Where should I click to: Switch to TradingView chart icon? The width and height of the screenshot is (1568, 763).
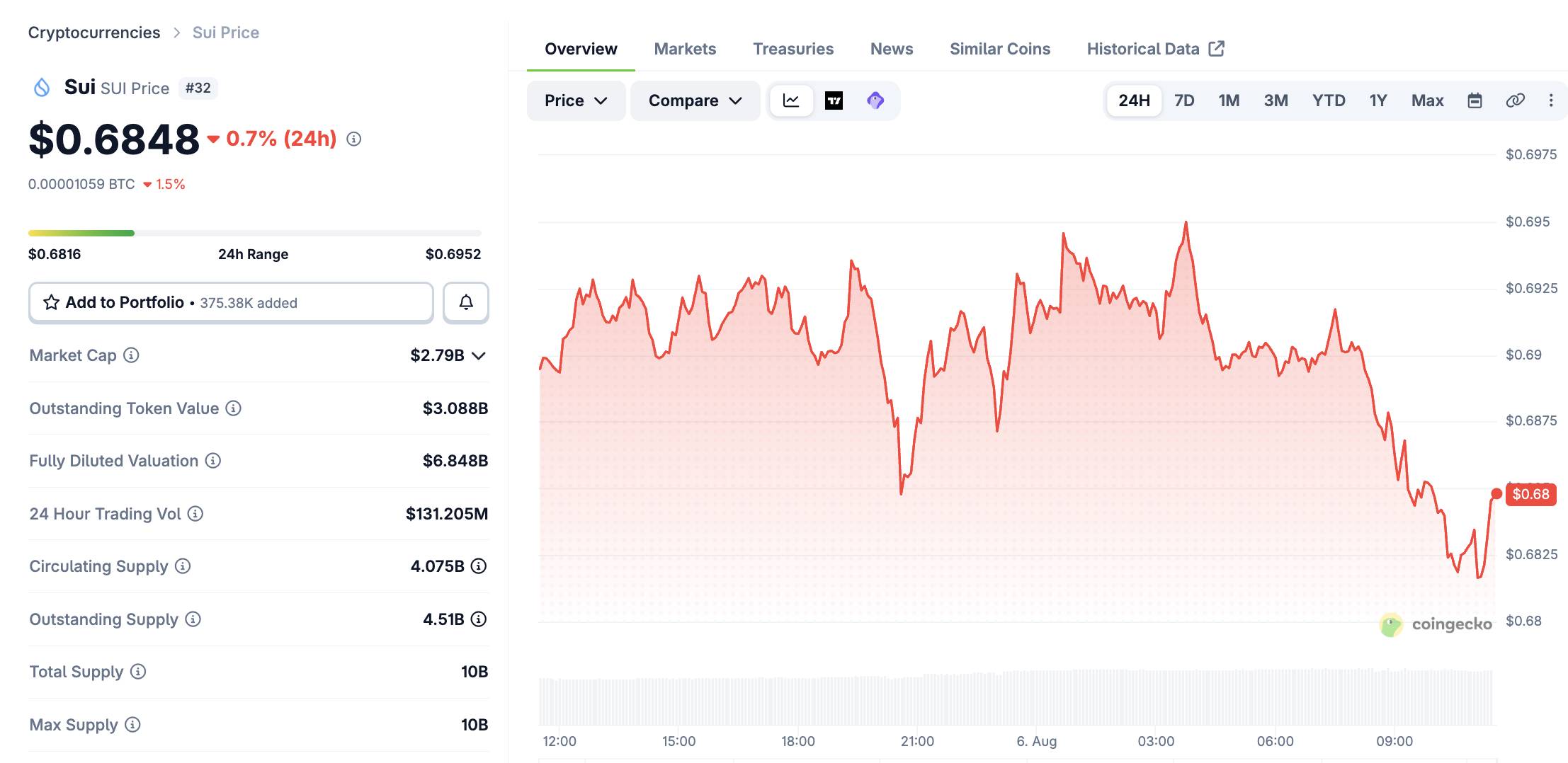click(834, 101)
